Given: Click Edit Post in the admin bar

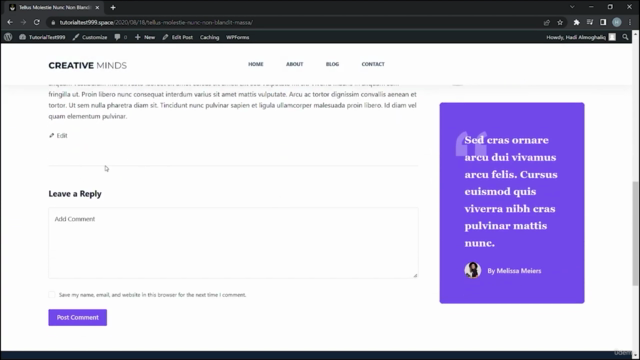Looking at the screenshot, I should (178, 37).
